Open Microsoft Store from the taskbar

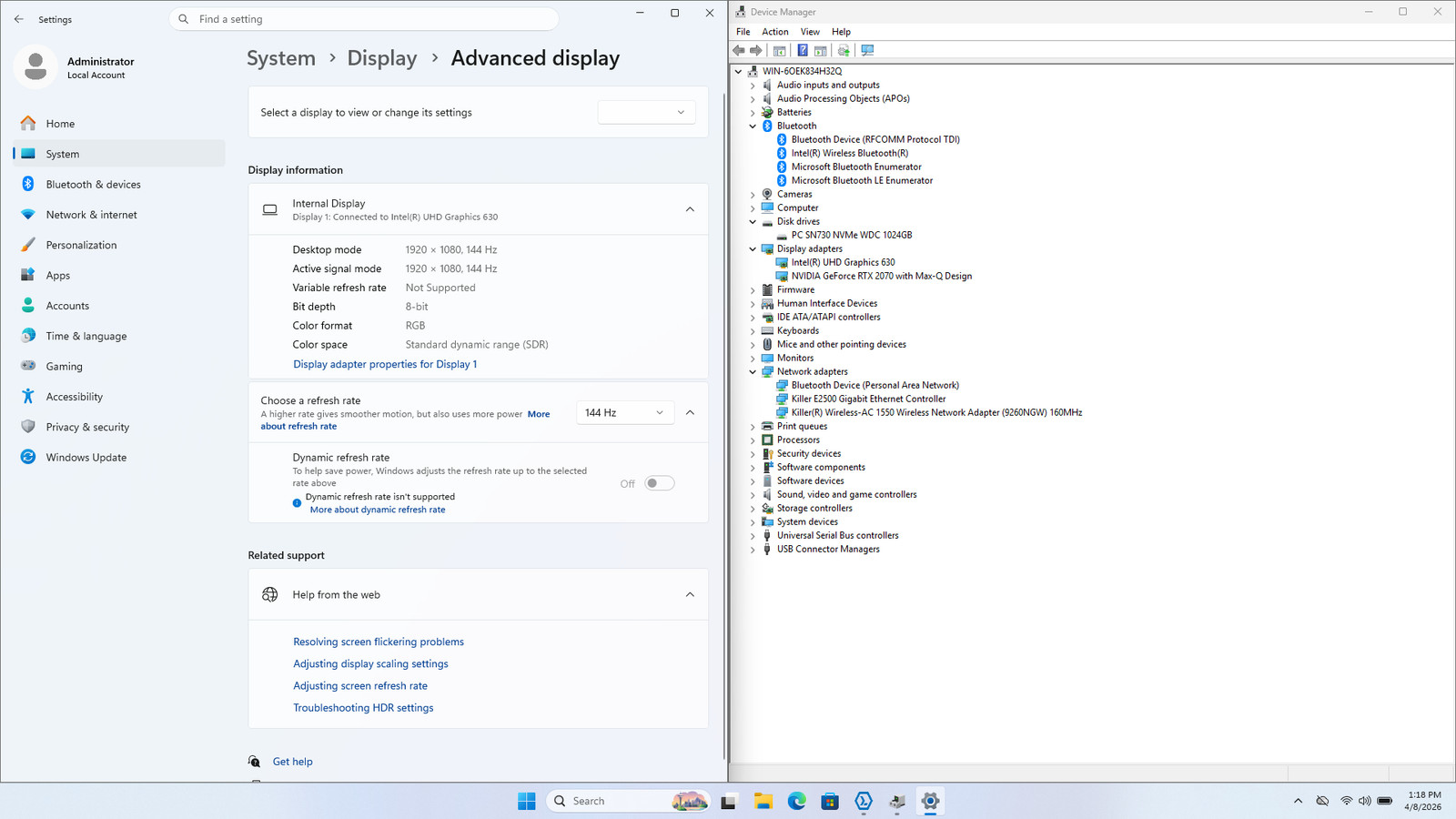pos(830,801)
